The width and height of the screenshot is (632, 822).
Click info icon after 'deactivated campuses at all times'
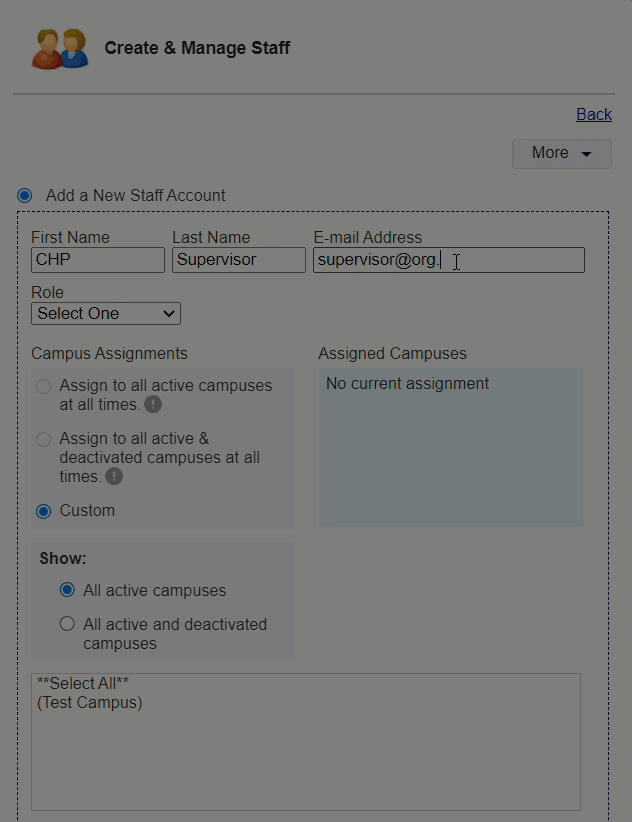pyautogui.click(x=114, y=477)
